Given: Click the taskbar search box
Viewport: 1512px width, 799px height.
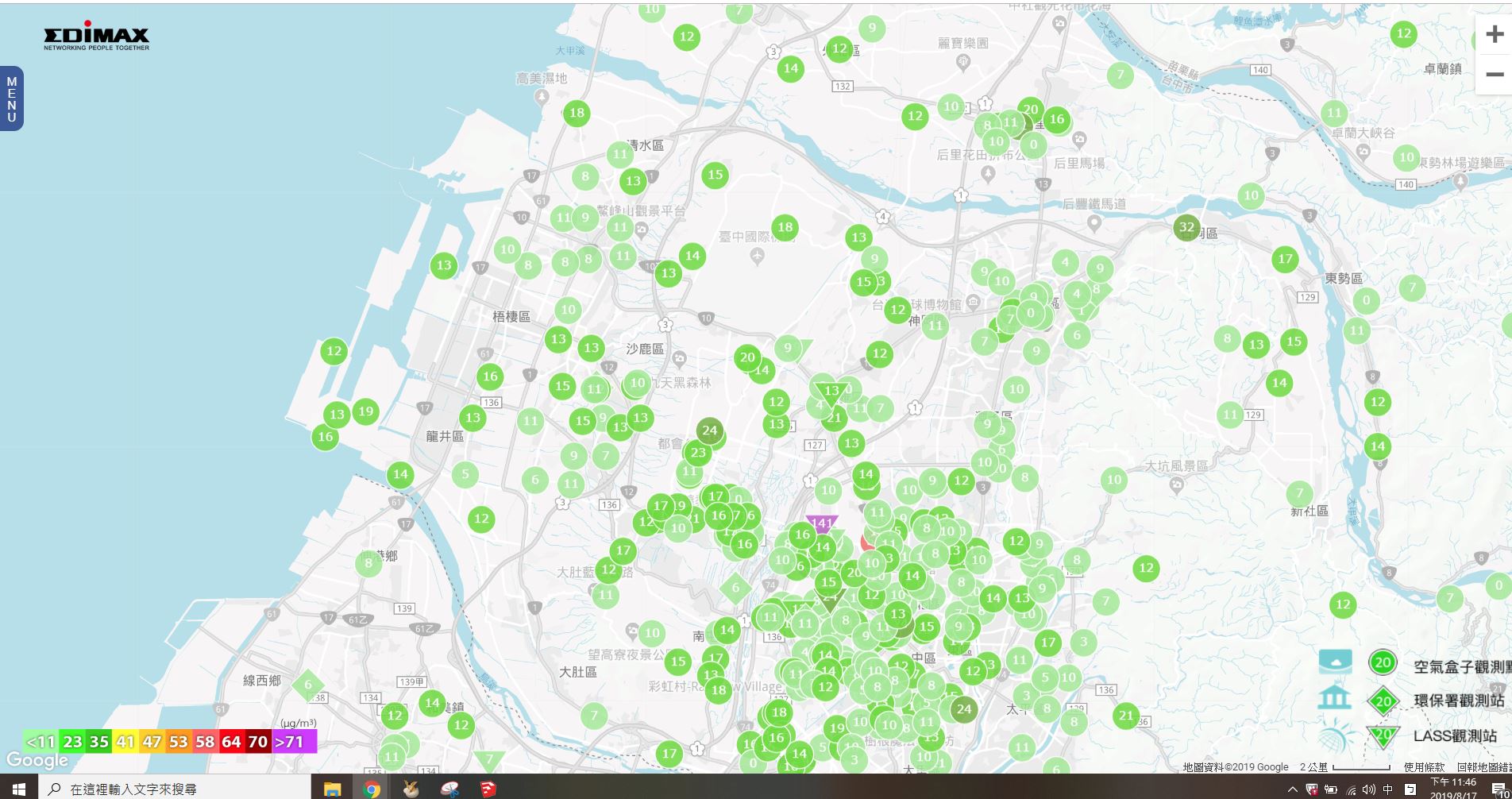Looking at the screenshot, I should (x=175, y=789).
